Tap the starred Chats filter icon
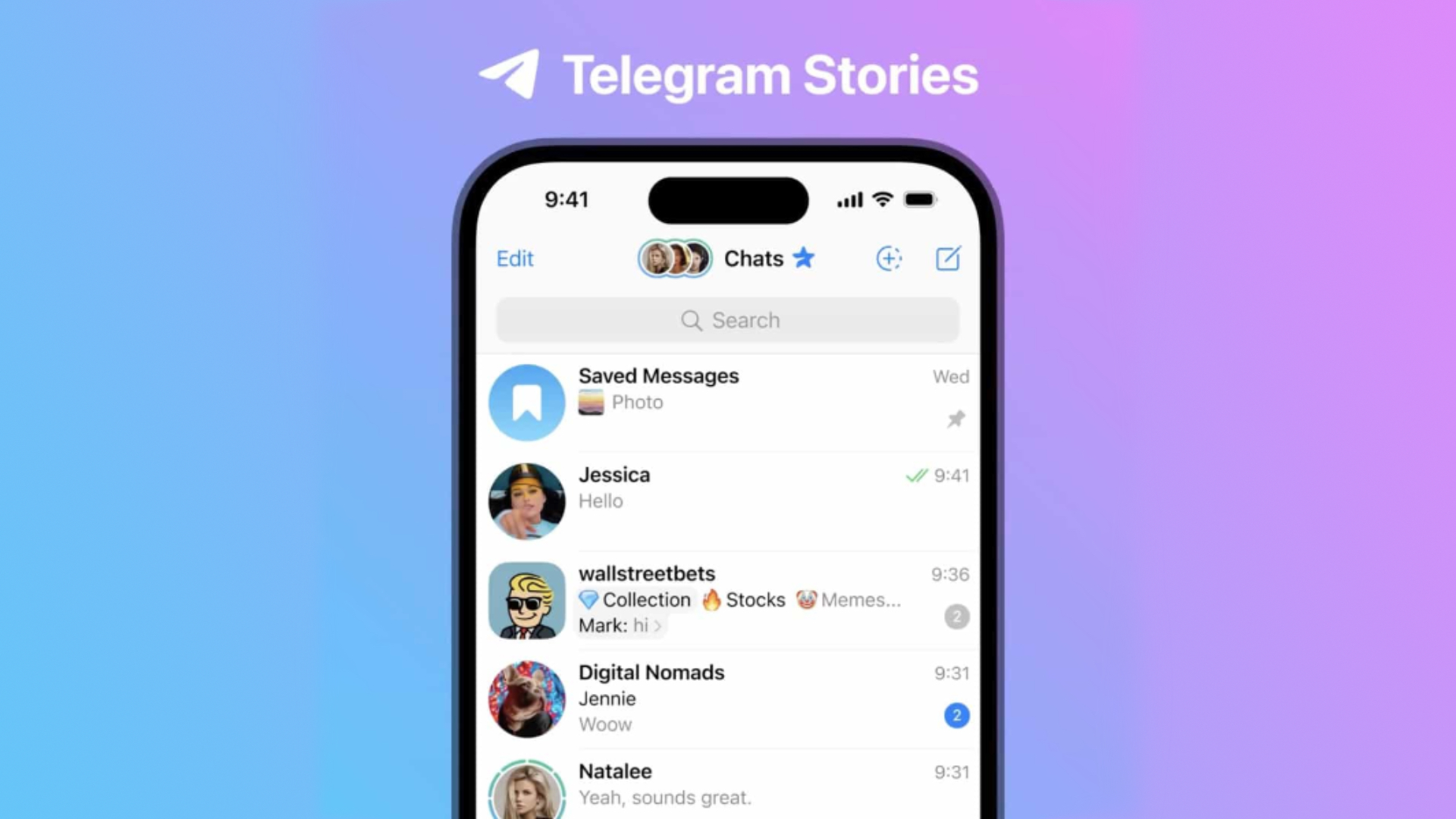Image resolution: width=1456 pixels, height=819 pixels. [x=805, y=258]
